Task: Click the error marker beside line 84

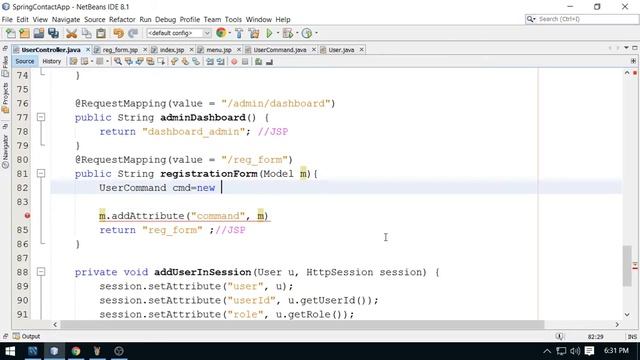Action: (x=27, y=216)
